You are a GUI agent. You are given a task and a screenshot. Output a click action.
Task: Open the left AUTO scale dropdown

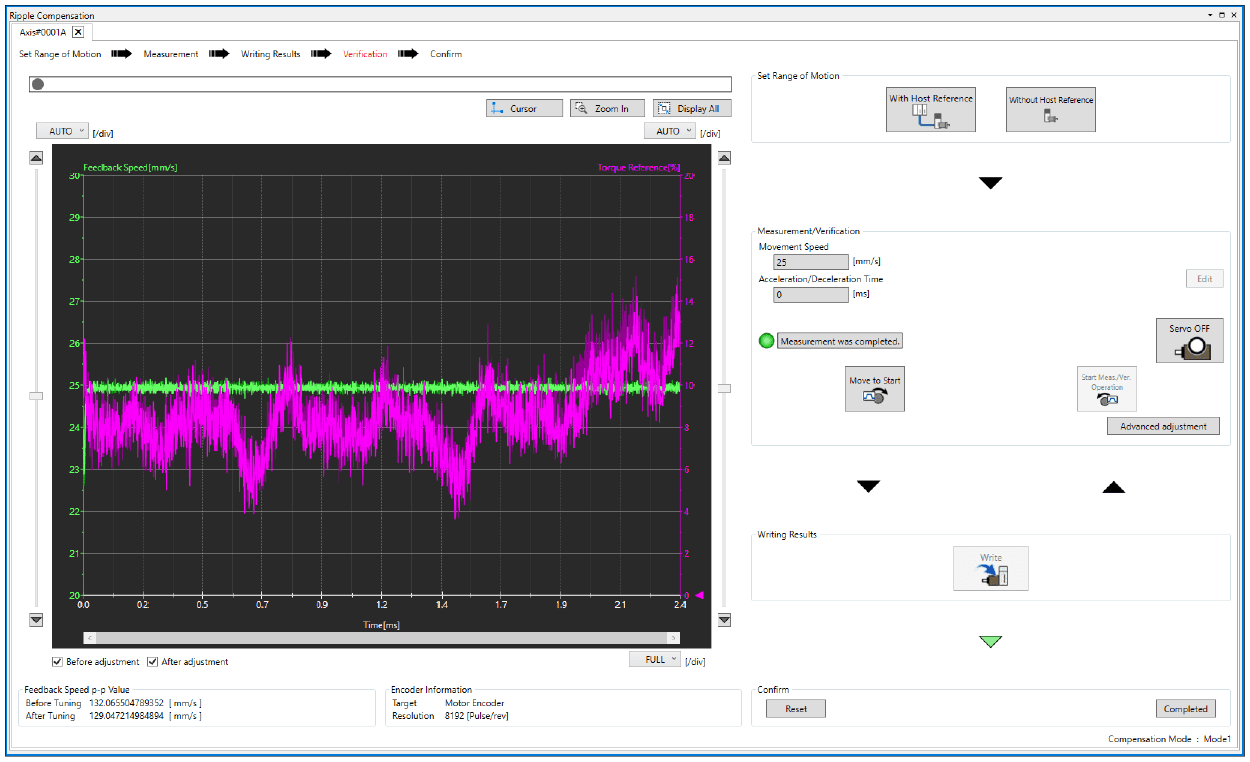[62, 131]
